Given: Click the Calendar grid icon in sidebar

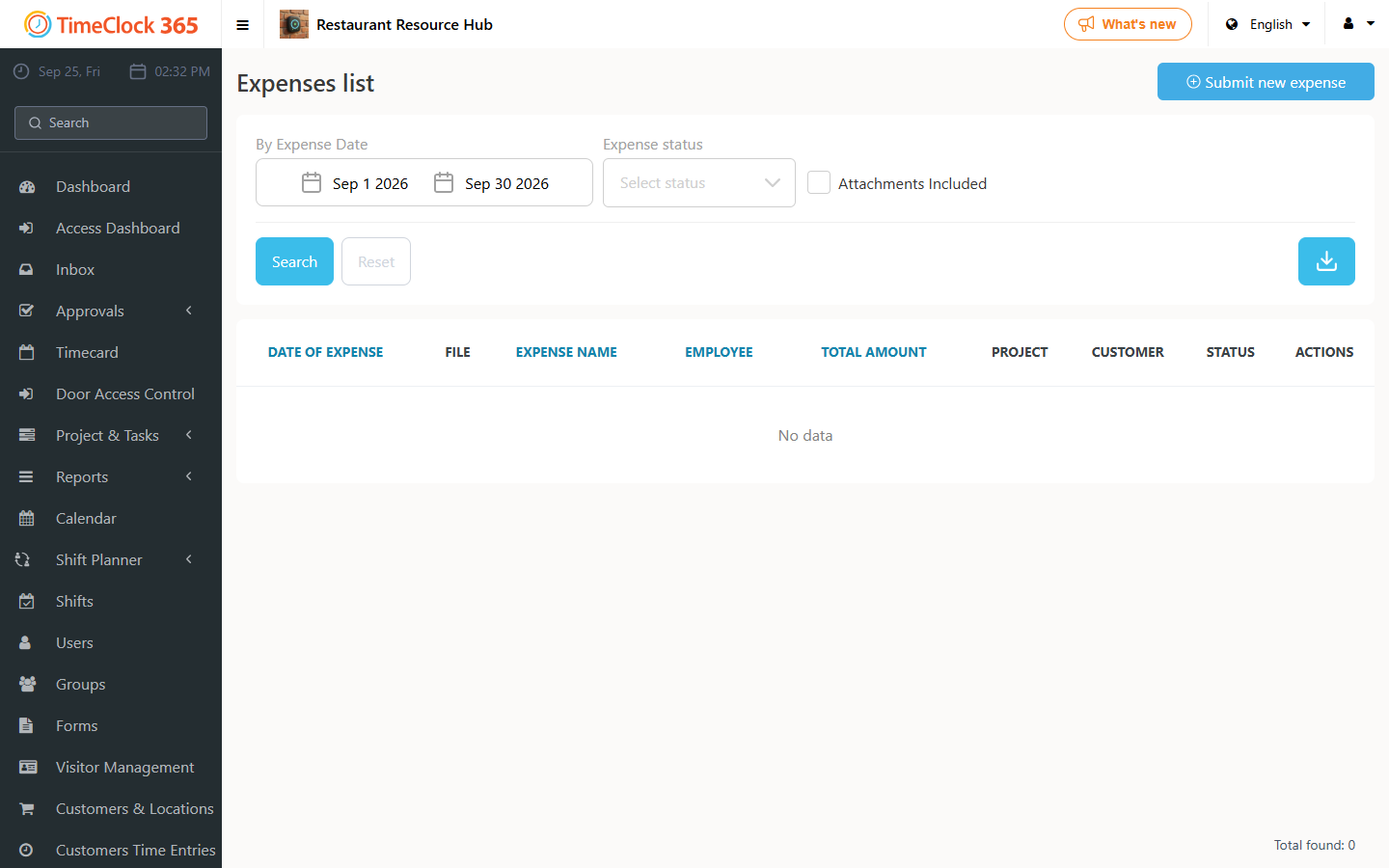Looking at the screenshot, I should tap(27, 519).
